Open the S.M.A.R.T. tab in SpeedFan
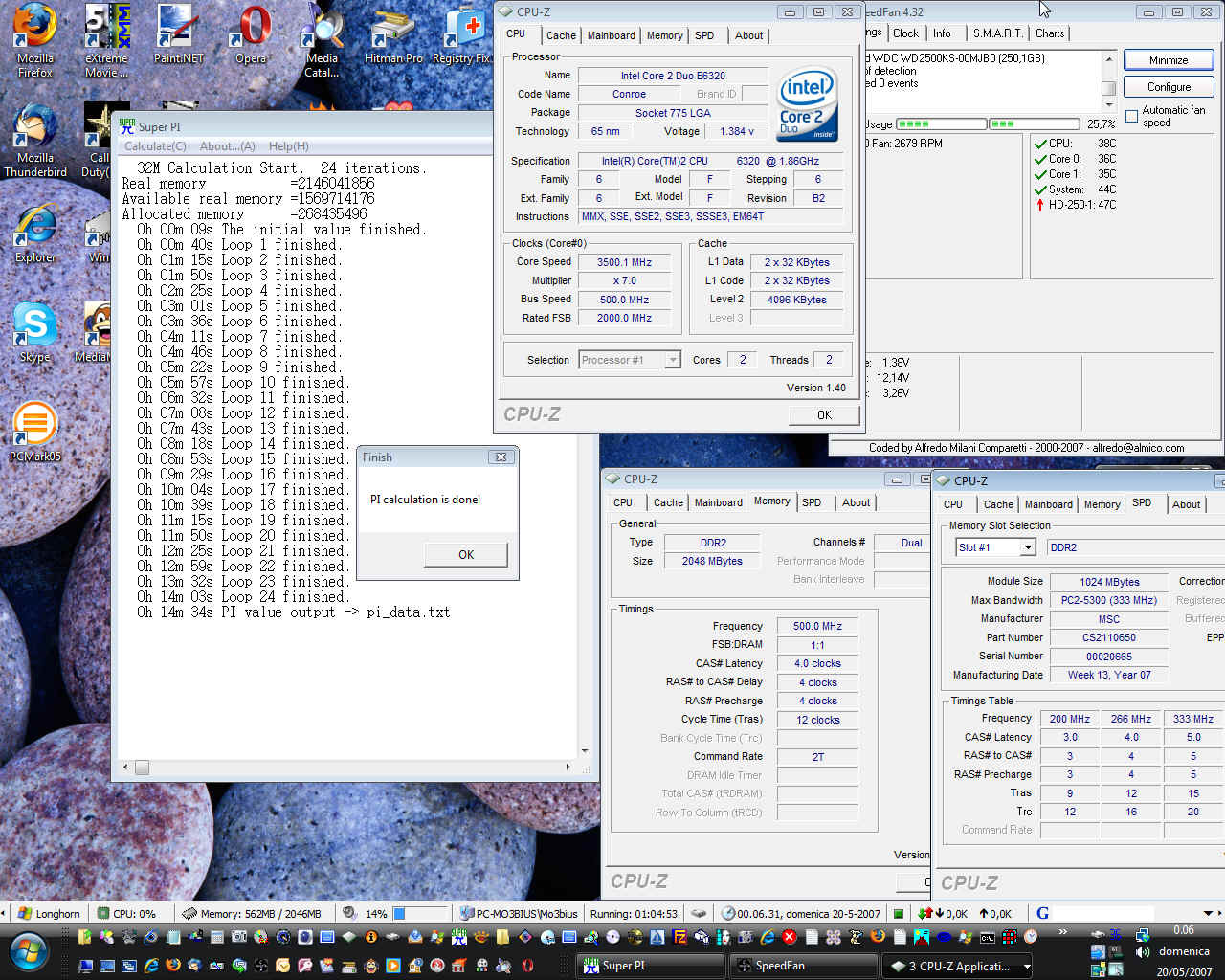Image resolution: width=1225 pixels, height=980 pixels. [x=998, y=33]
